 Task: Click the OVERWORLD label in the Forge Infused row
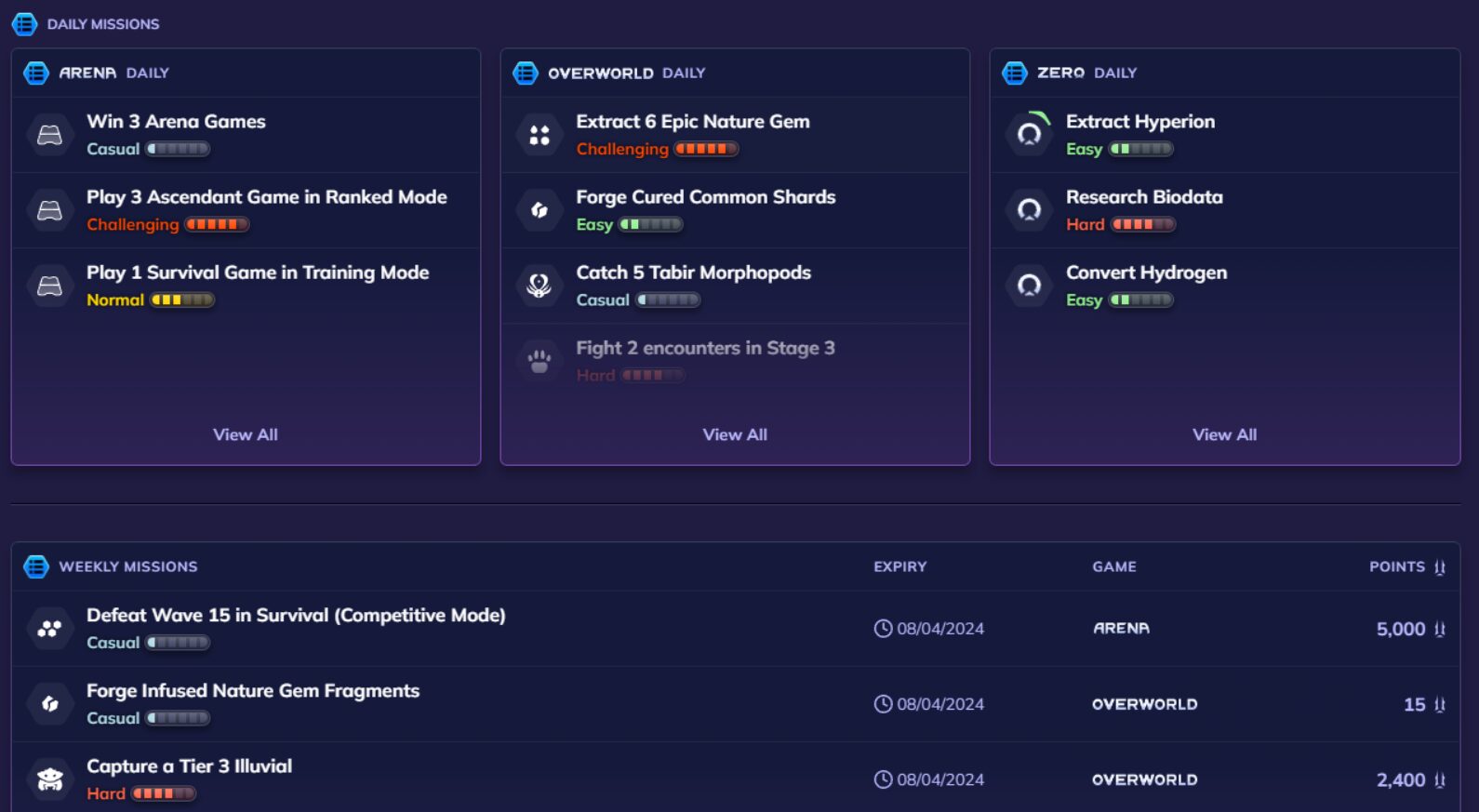(1145, 704)
